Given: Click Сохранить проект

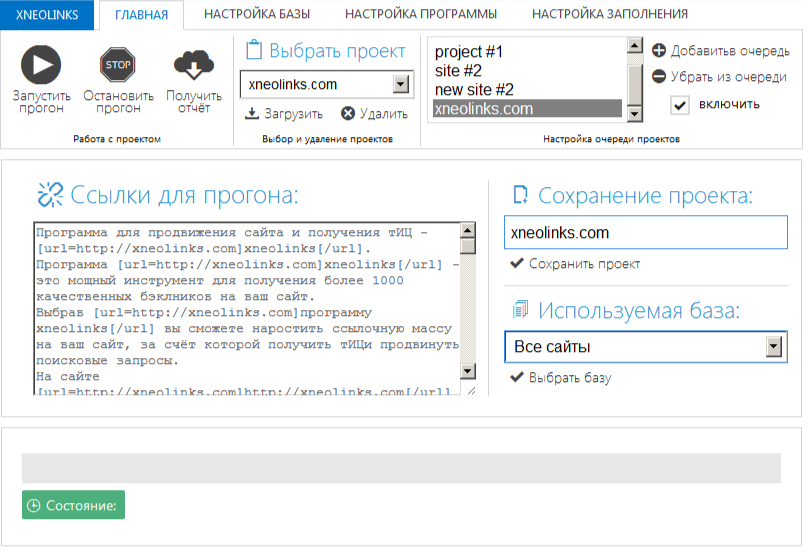Looking at the screenshot, I should 584,264.
